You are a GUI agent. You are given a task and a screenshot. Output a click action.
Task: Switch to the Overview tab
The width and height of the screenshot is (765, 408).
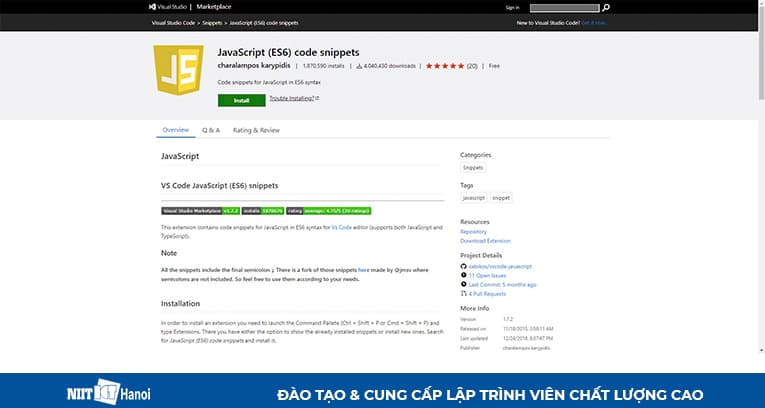click(176, 130)
